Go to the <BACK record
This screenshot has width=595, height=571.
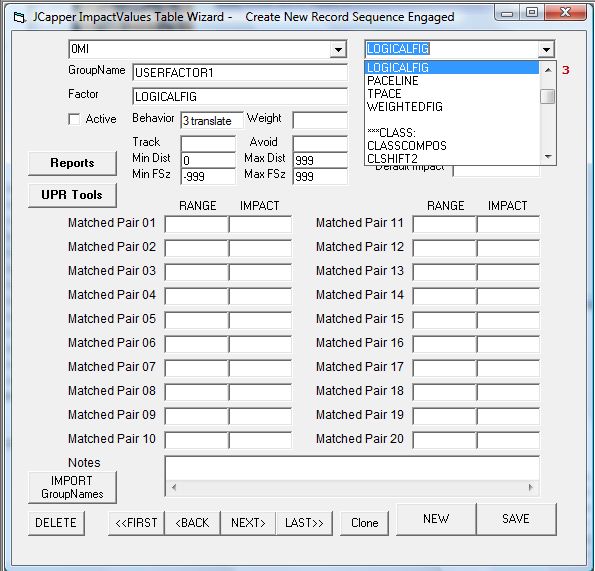pyautogui.click(x=192, y=523)
